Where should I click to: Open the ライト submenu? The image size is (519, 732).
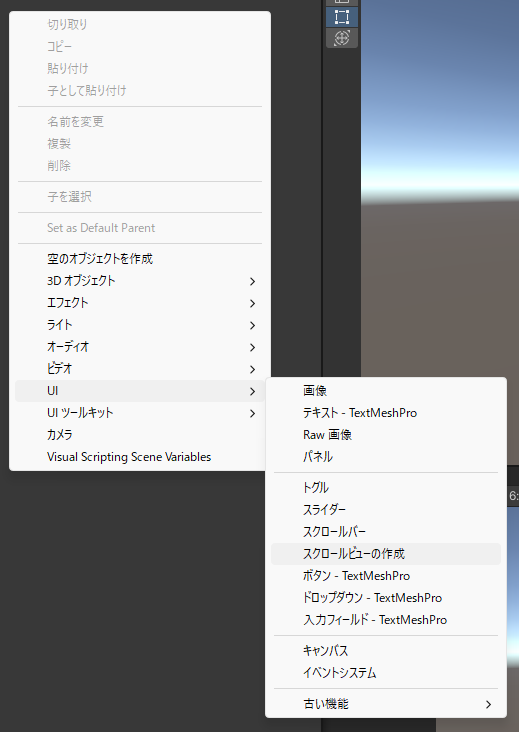pyautogui.click(x=140, y=325)
